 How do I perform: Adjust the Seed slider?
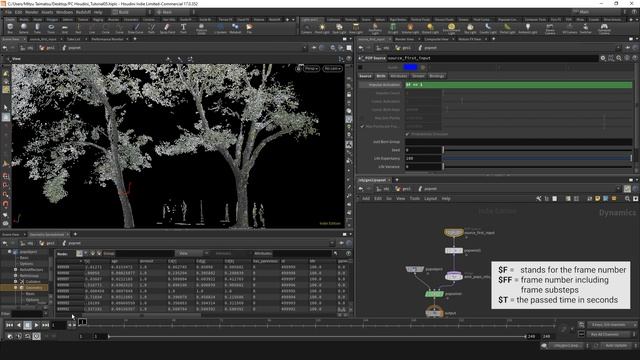[x=537, y=150]
